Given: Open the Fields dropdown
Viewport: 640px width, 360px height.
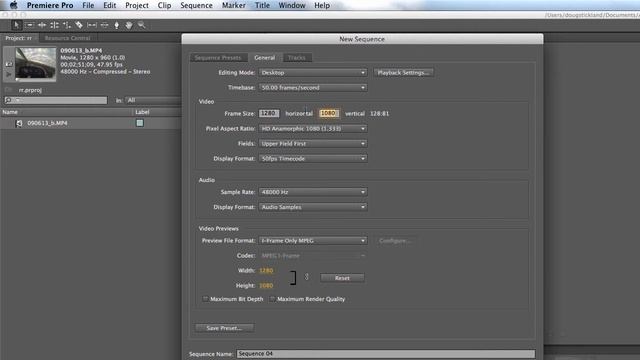Looking at the screenshot, I should pos(313,144).
